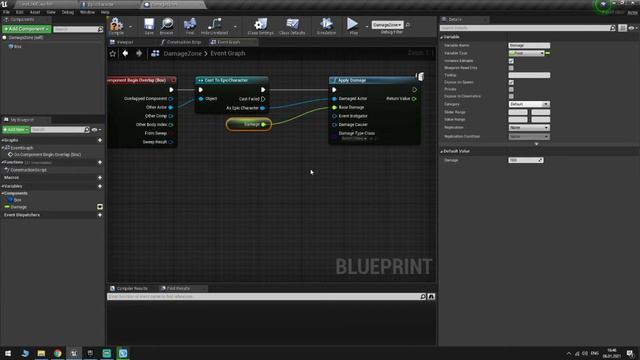Open the Hide Unrelated options dropdown arrow

[x=235, y=27]
